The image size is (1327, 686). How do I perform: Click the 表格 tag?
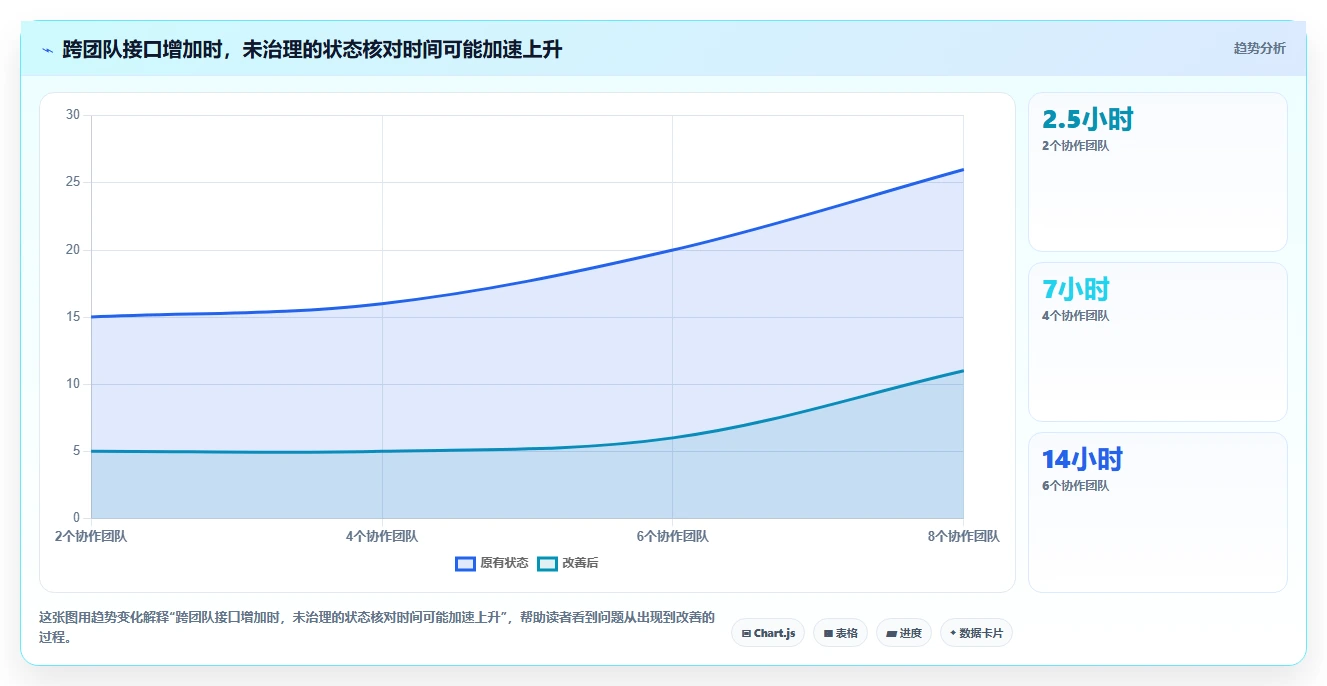point(840,633)
